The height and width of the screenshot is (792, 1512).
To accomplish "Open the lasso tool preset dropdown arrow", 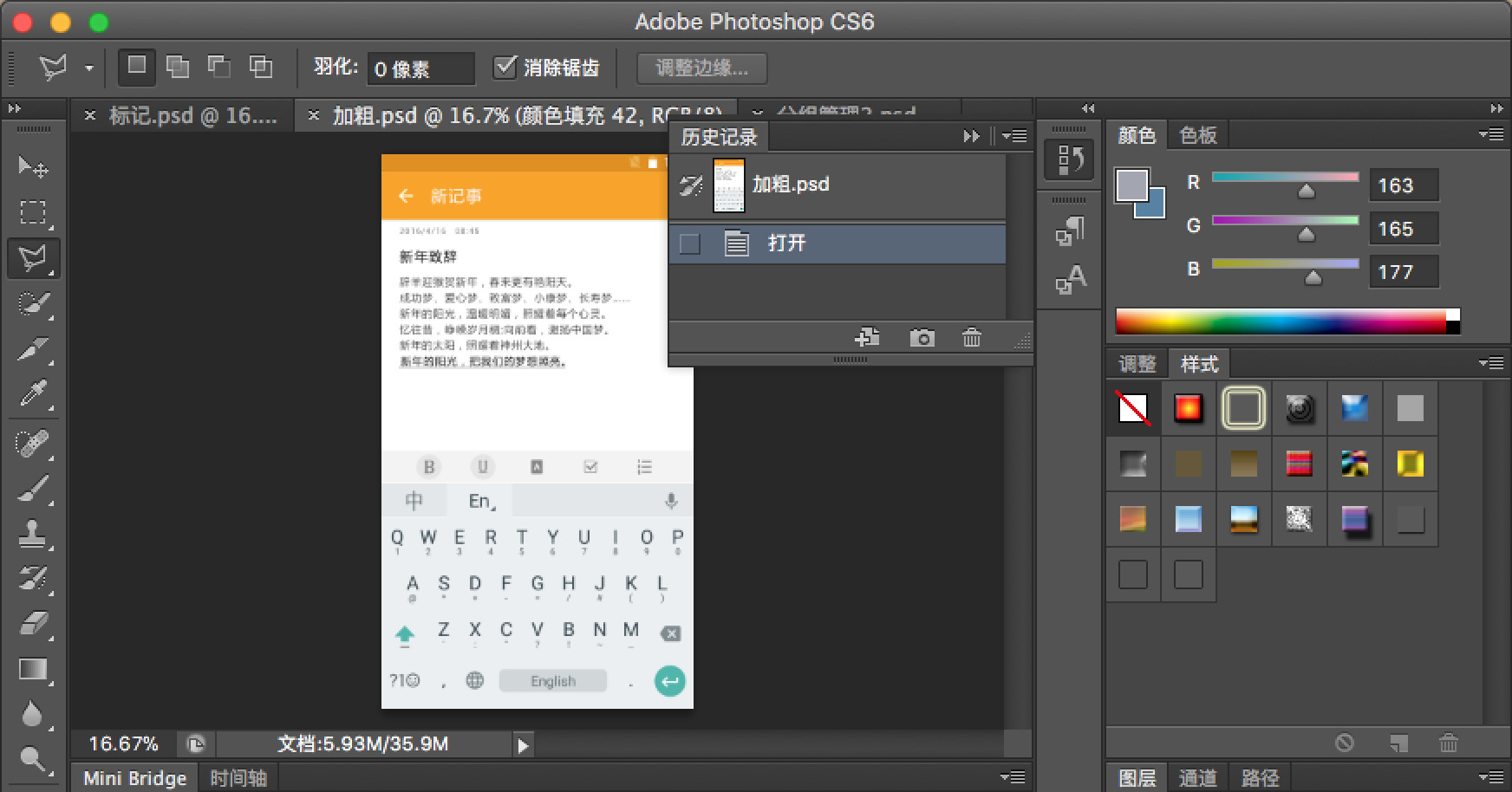I will [x=88, y=68].
